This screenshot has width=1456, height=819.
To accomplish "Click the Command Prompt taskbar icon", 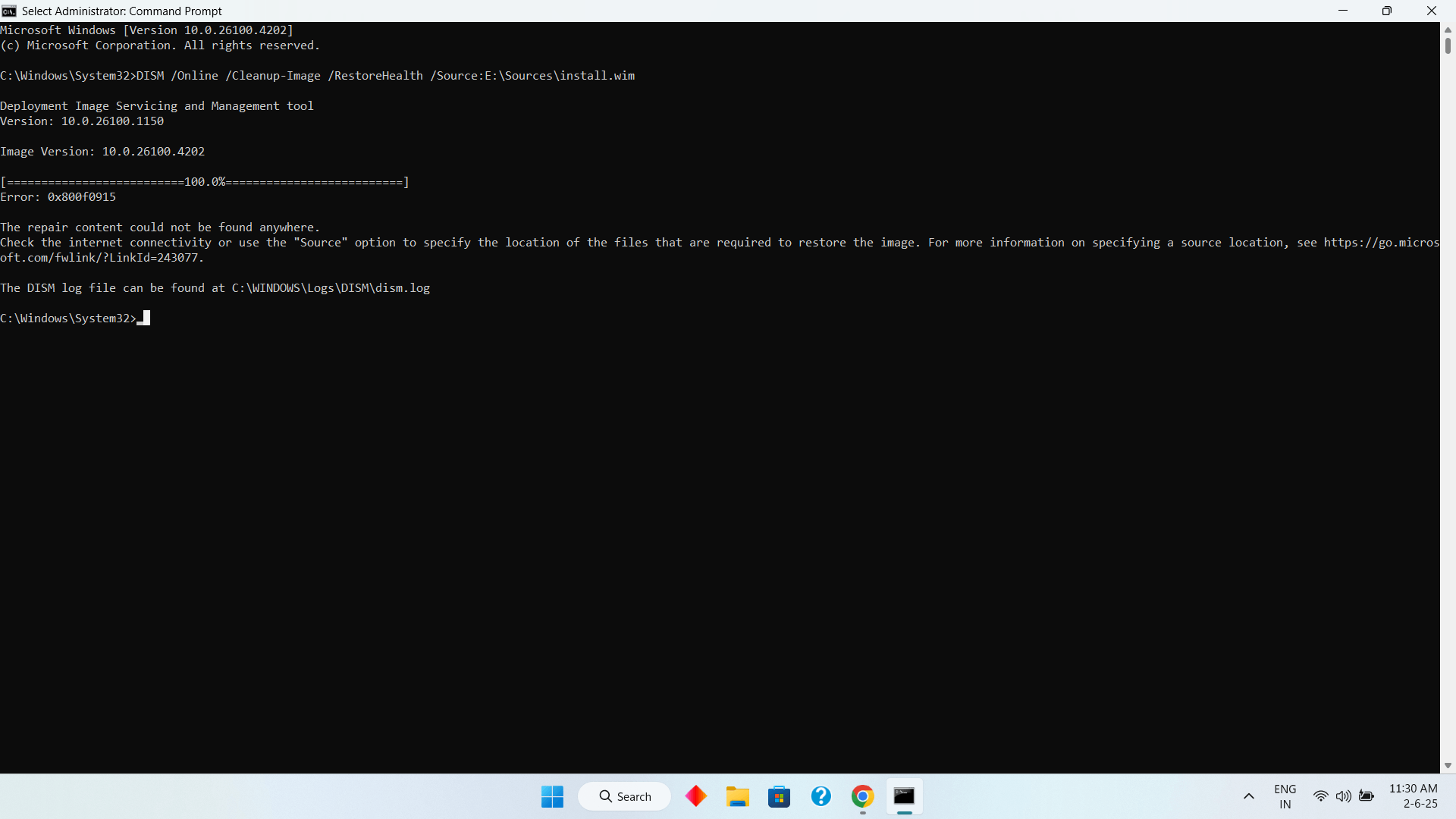I will click(x=904, y=796).
